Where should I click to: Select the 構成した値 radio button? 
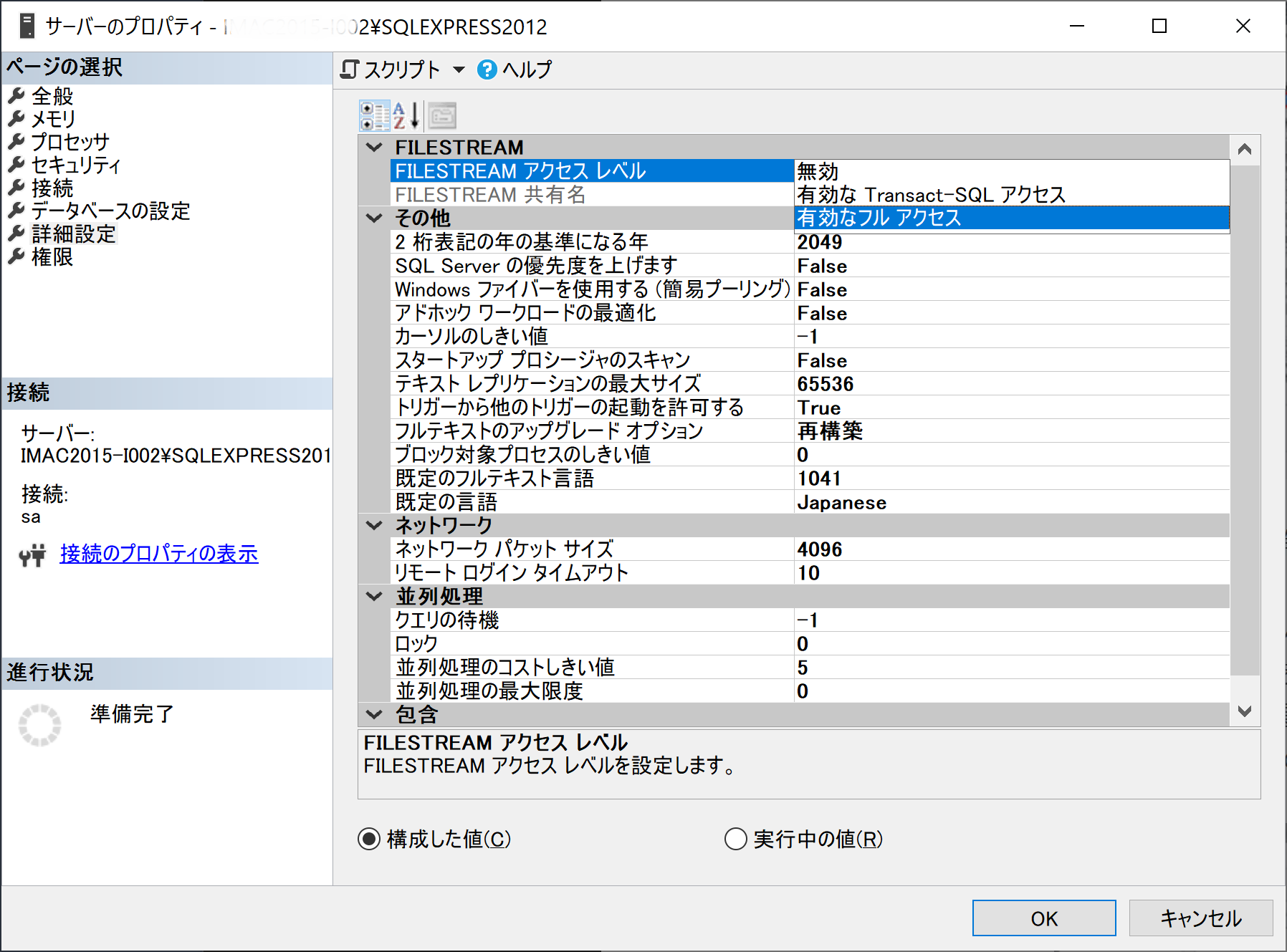pyautogui.click(x=368, y=839)
